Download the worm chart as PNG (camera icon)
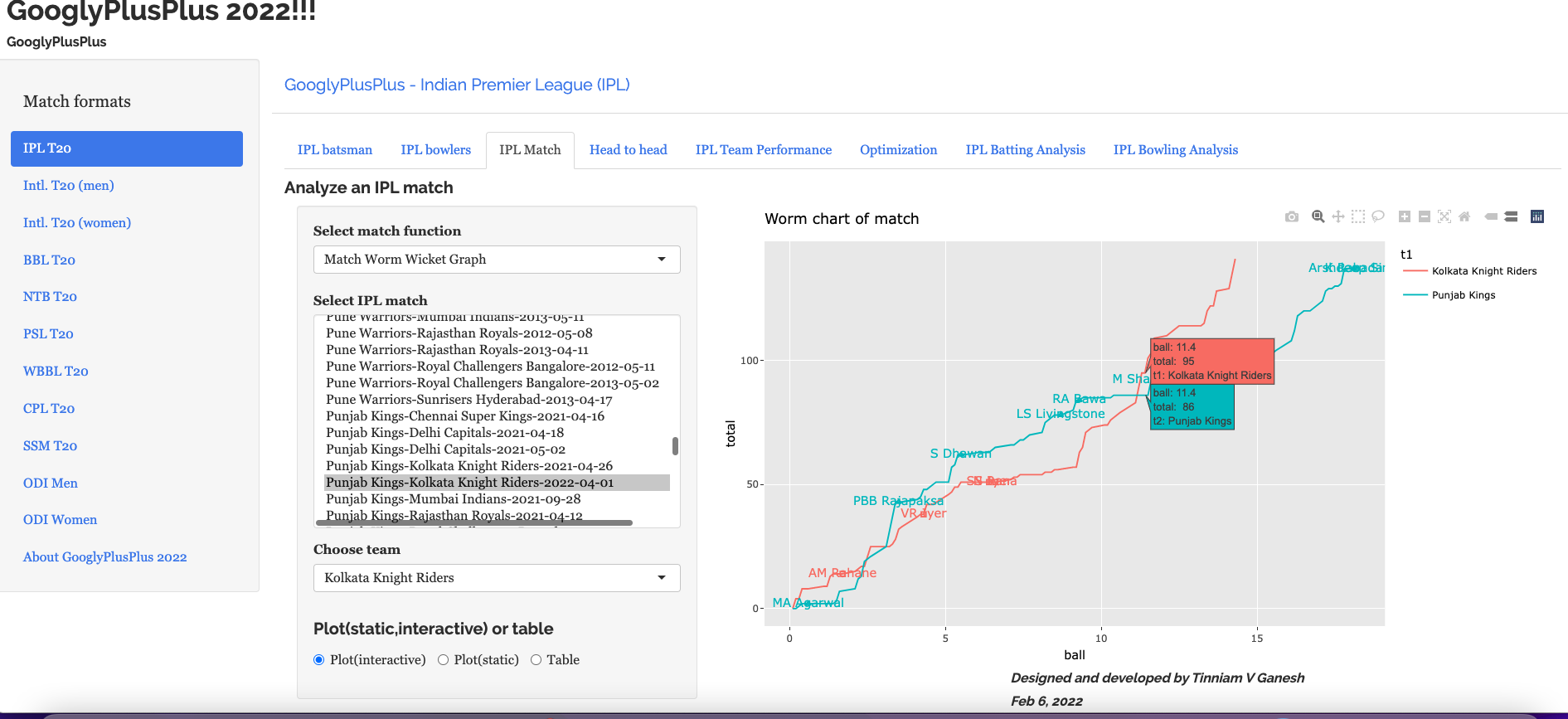Image resolution: width=1568 pixels, height=719 pixels. [1291, 216]
